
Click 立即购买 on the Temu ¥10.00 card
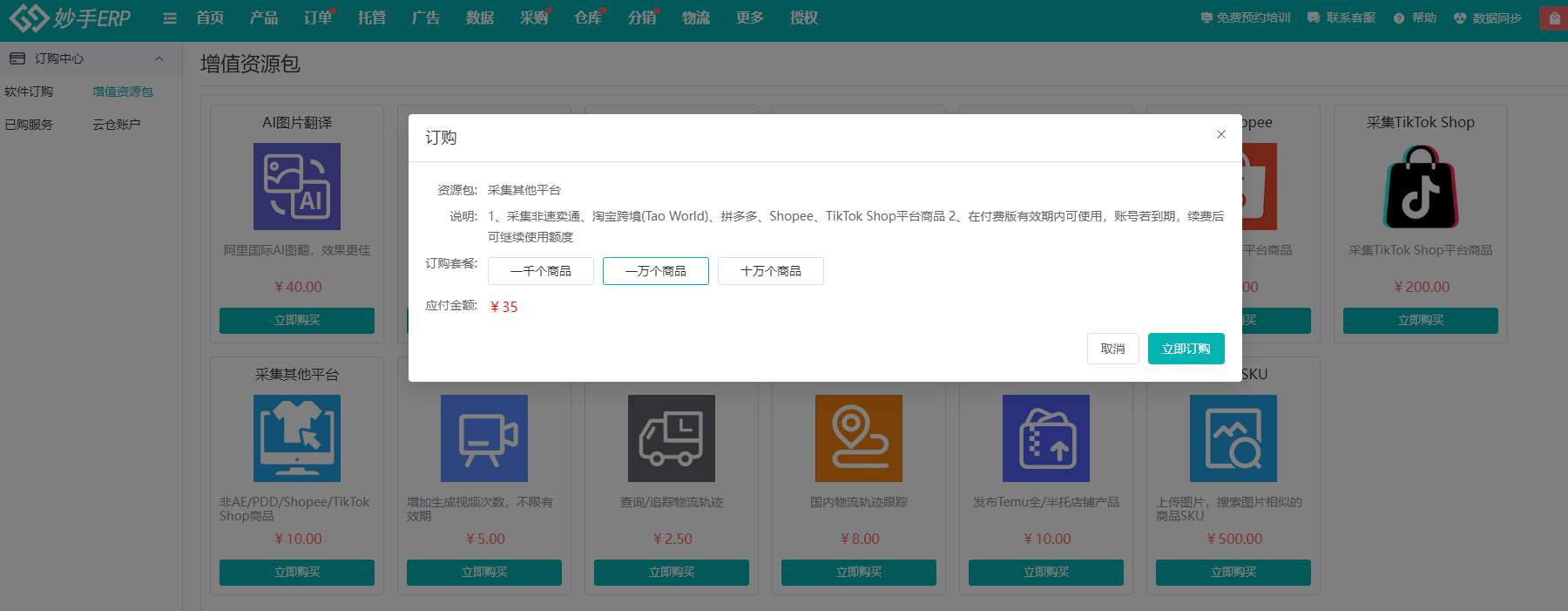coord(1046,573)
